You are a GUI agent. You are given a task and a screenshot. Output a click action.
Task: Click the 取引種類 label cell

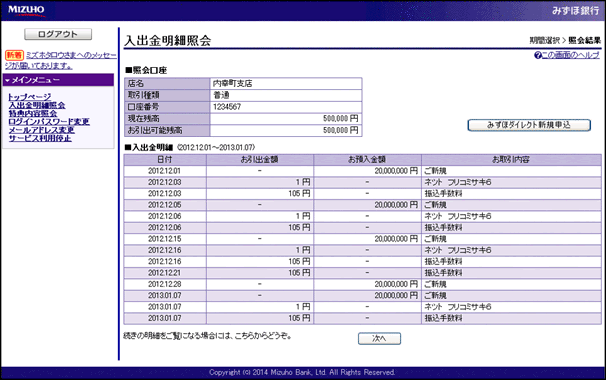click(x=167, y=95)
